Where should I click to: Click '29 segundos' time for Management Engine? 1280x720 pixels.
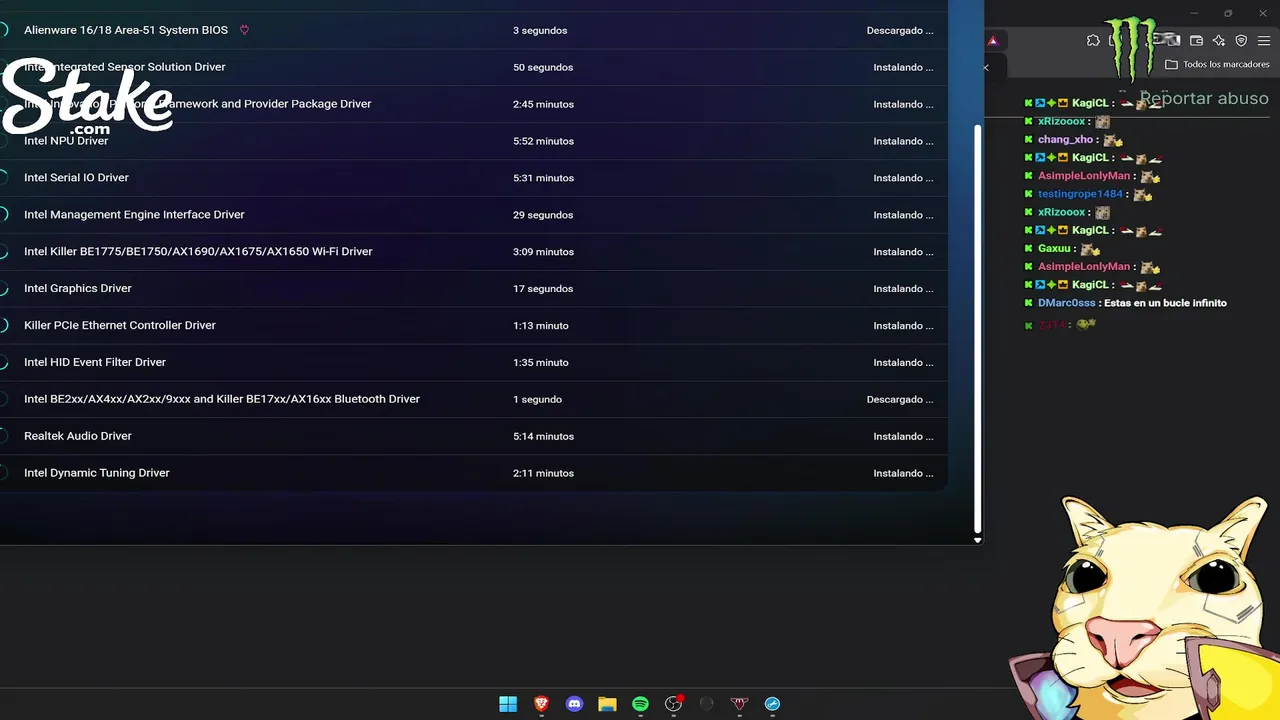click(543, 215)
